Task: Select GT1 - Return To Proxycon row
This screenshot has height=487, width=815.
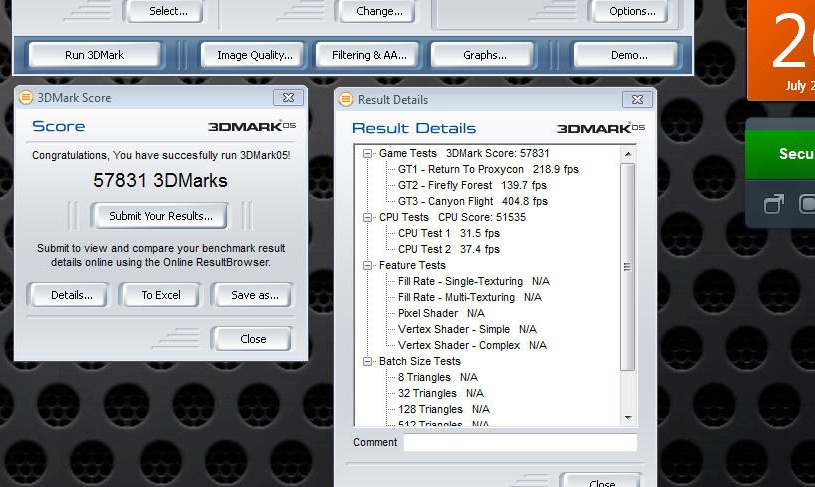Action: click(488, 169)
